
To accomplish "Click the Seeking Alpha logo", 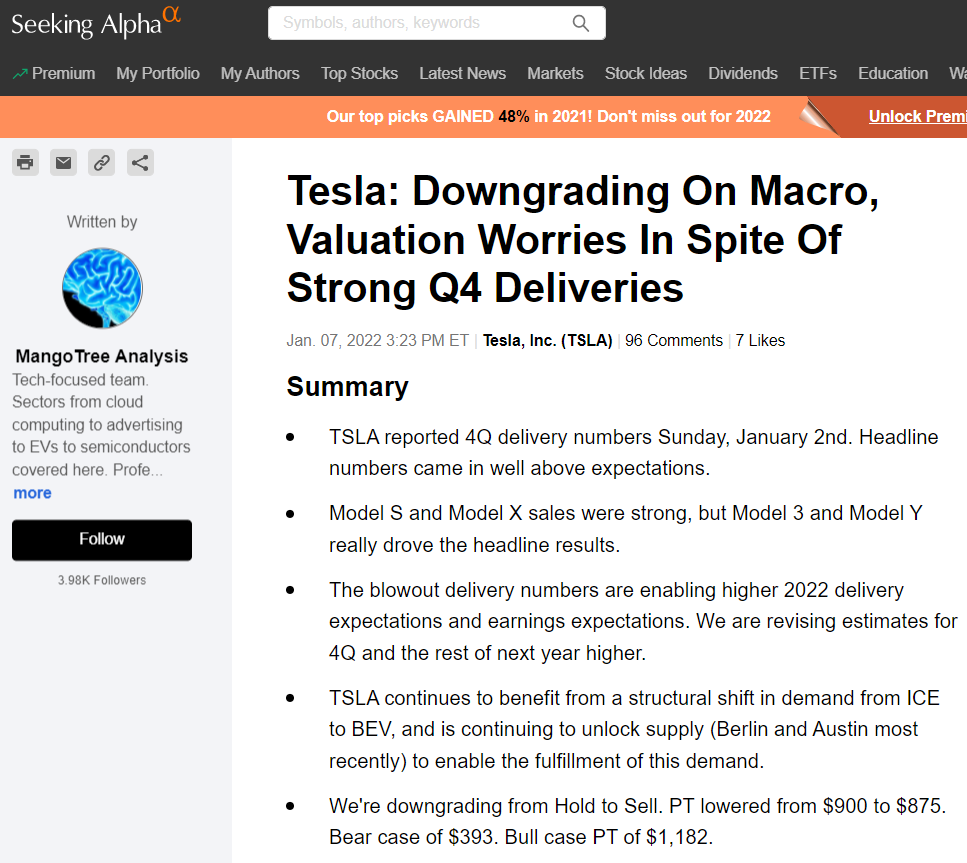I will (x=96, y=23).
